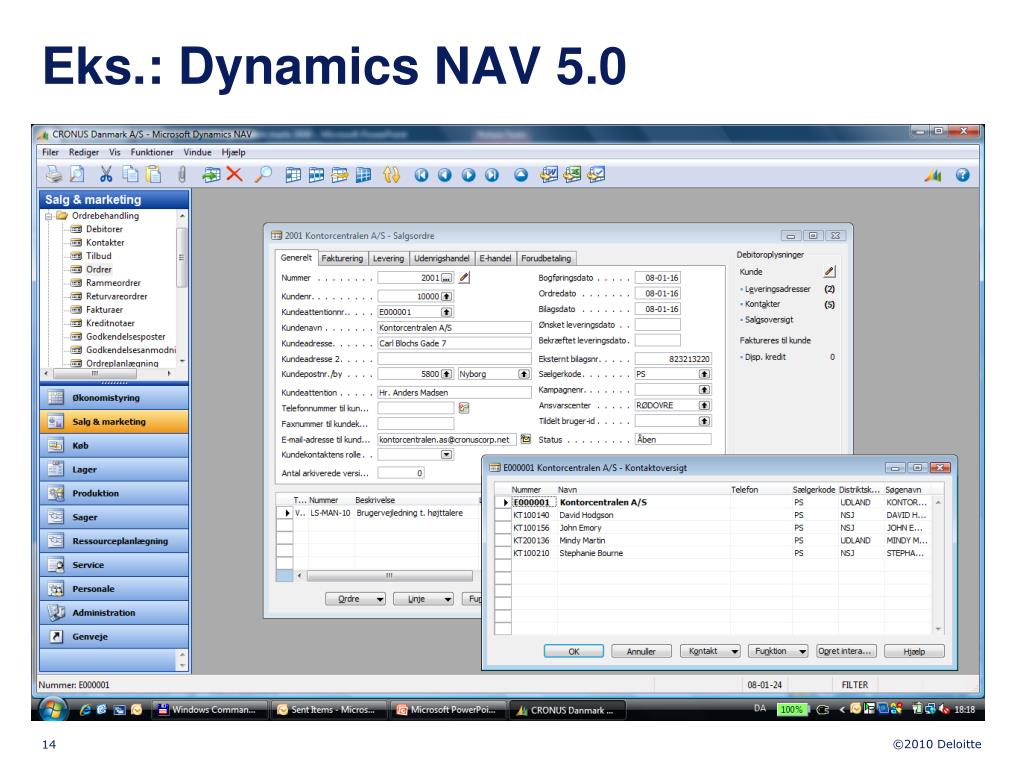Click OK in Kontaktoversigt window
Screen dimensions: 1024x768
573,651
